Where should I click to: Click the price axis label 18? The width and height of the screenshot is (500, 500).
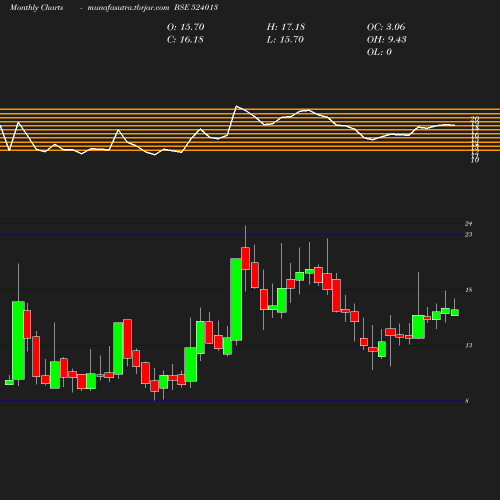tap(469, 290)
